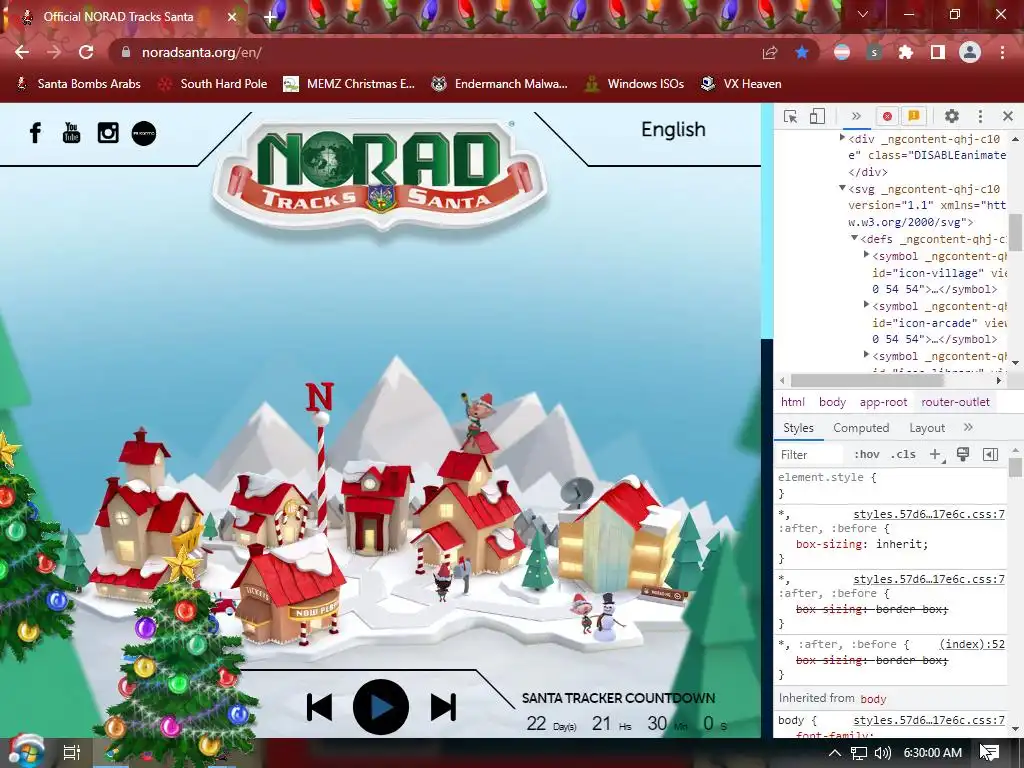
Task: Open the VX Heaven bookmark
Action: 741,84
